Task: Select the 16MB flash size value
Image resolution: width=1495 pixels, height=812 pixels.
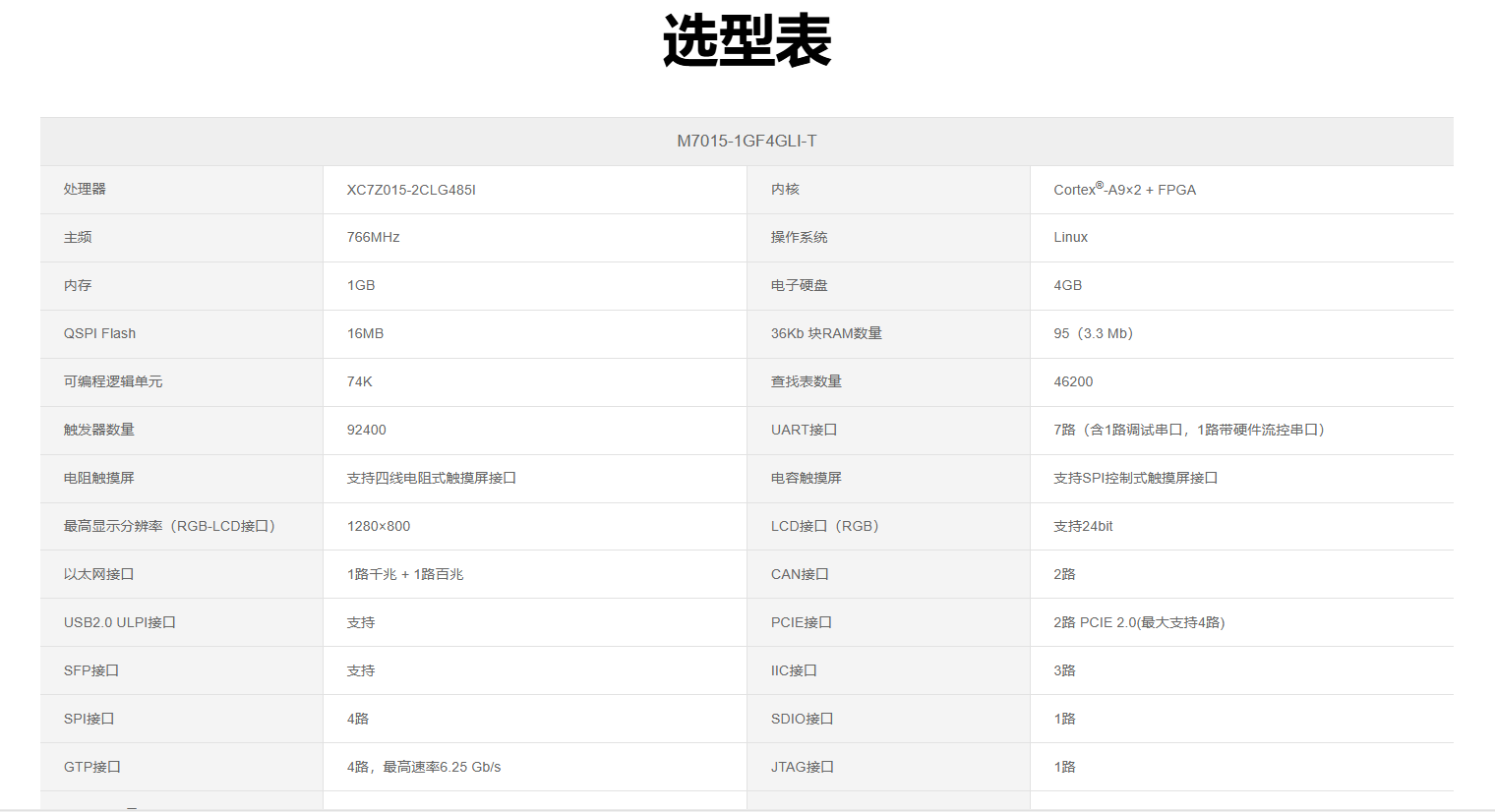Action: pos(365,334)
